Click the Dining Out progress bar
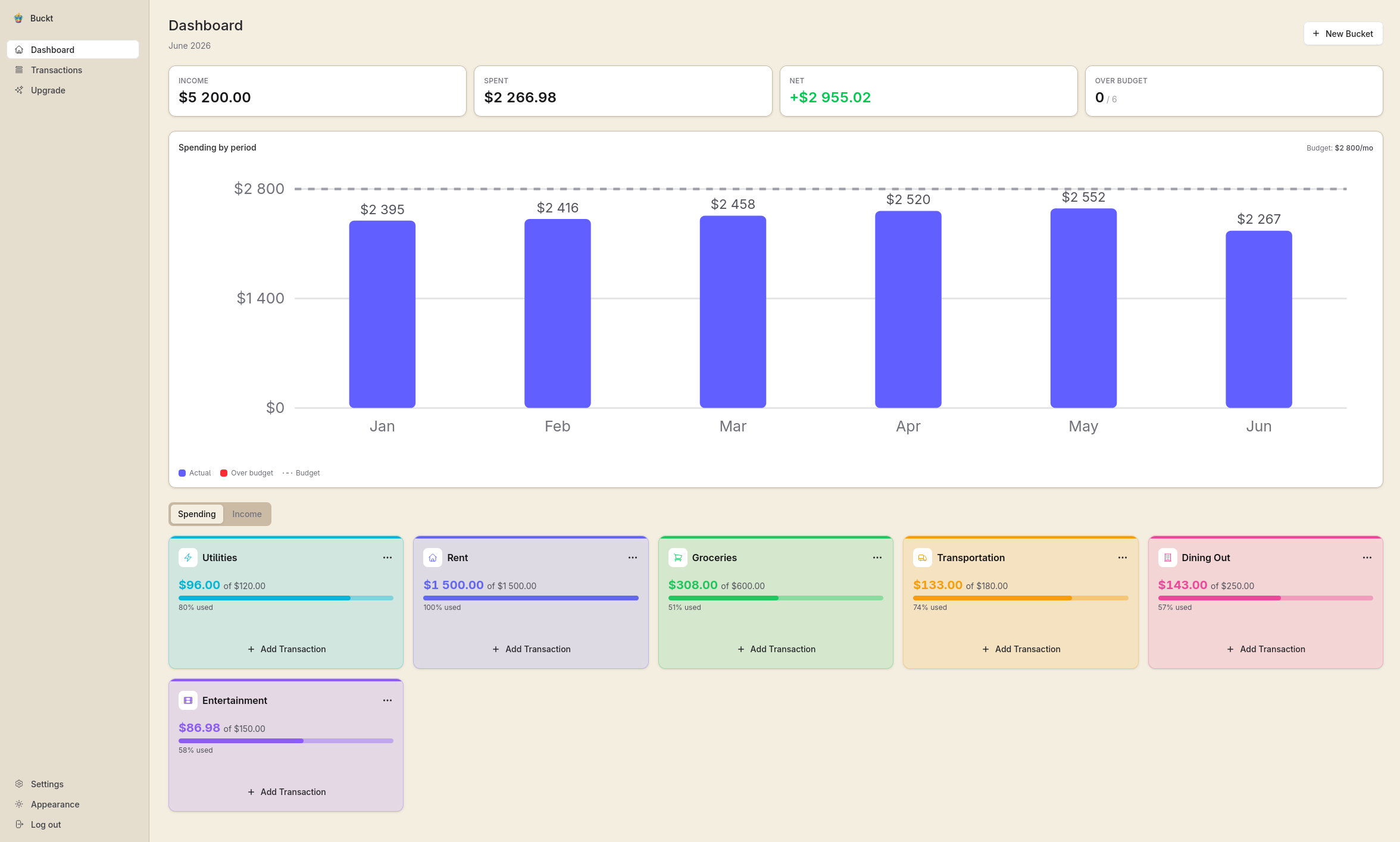This screenshot has width=1400, height=842. (x=1265, y=598)
